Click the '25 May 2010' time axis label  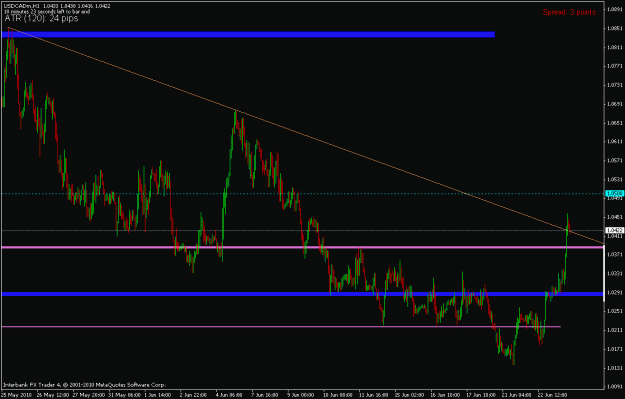tap(16, 395)
